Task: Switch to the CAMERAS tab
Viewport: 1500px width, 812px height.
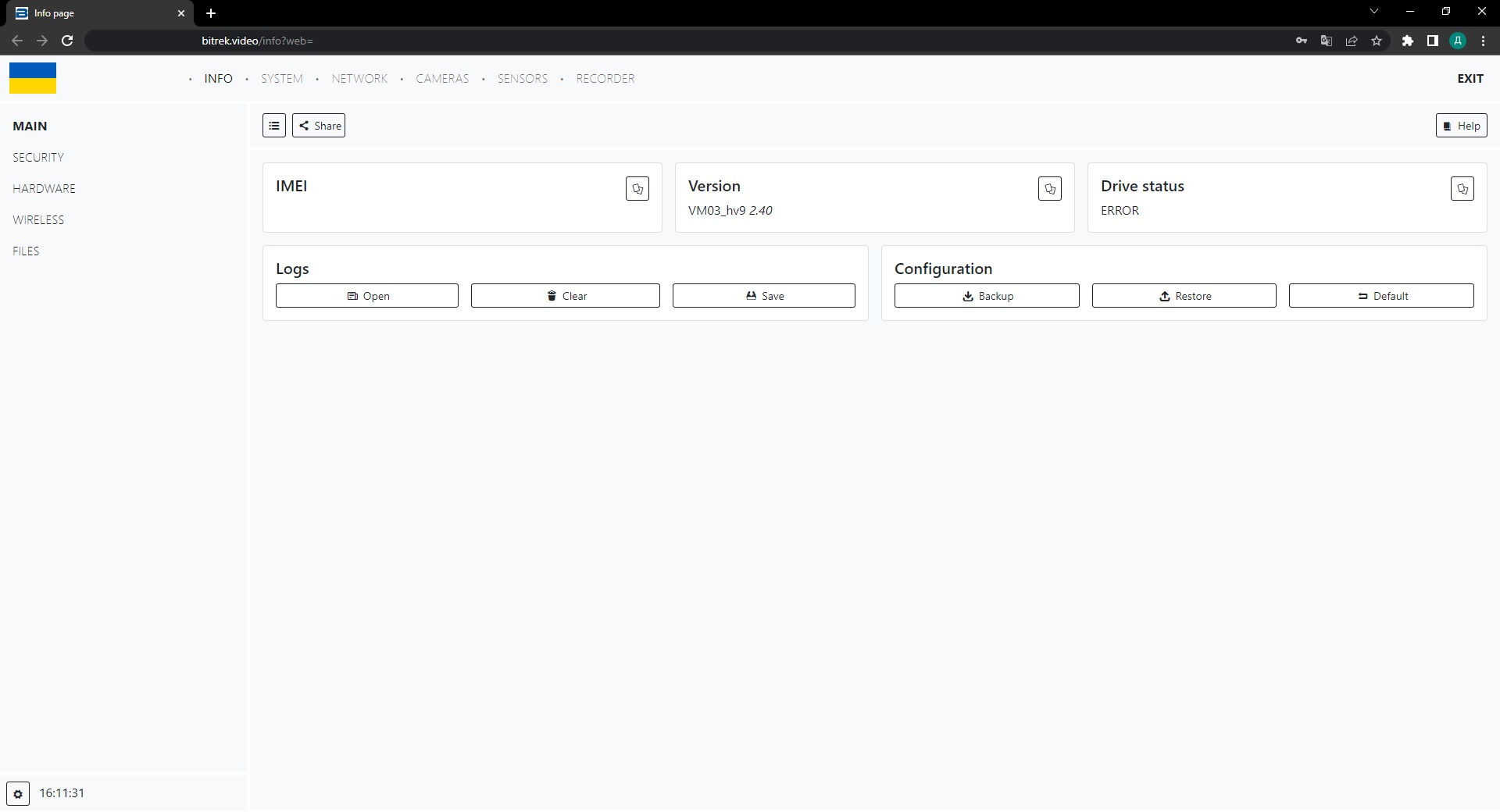Action: (x=442, y=79)
